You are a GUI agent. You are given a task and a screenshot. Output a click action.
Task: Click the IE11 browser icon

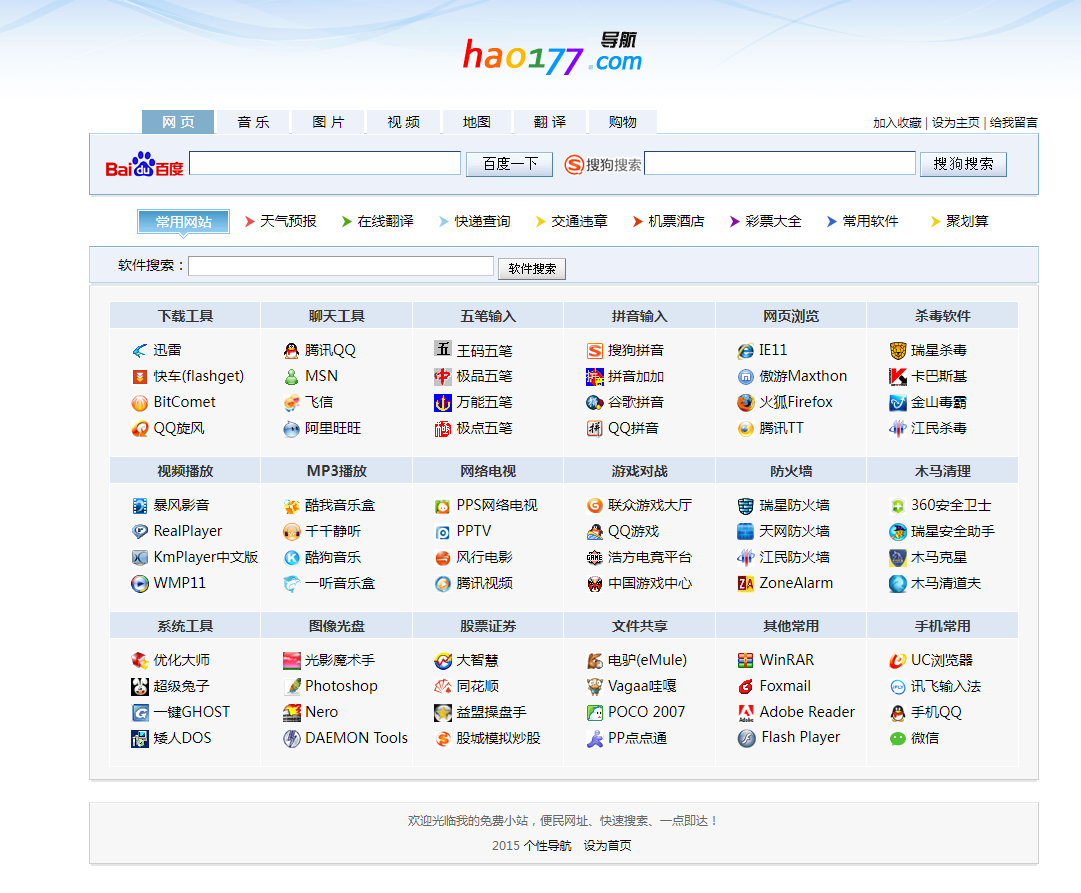[745, 351]
